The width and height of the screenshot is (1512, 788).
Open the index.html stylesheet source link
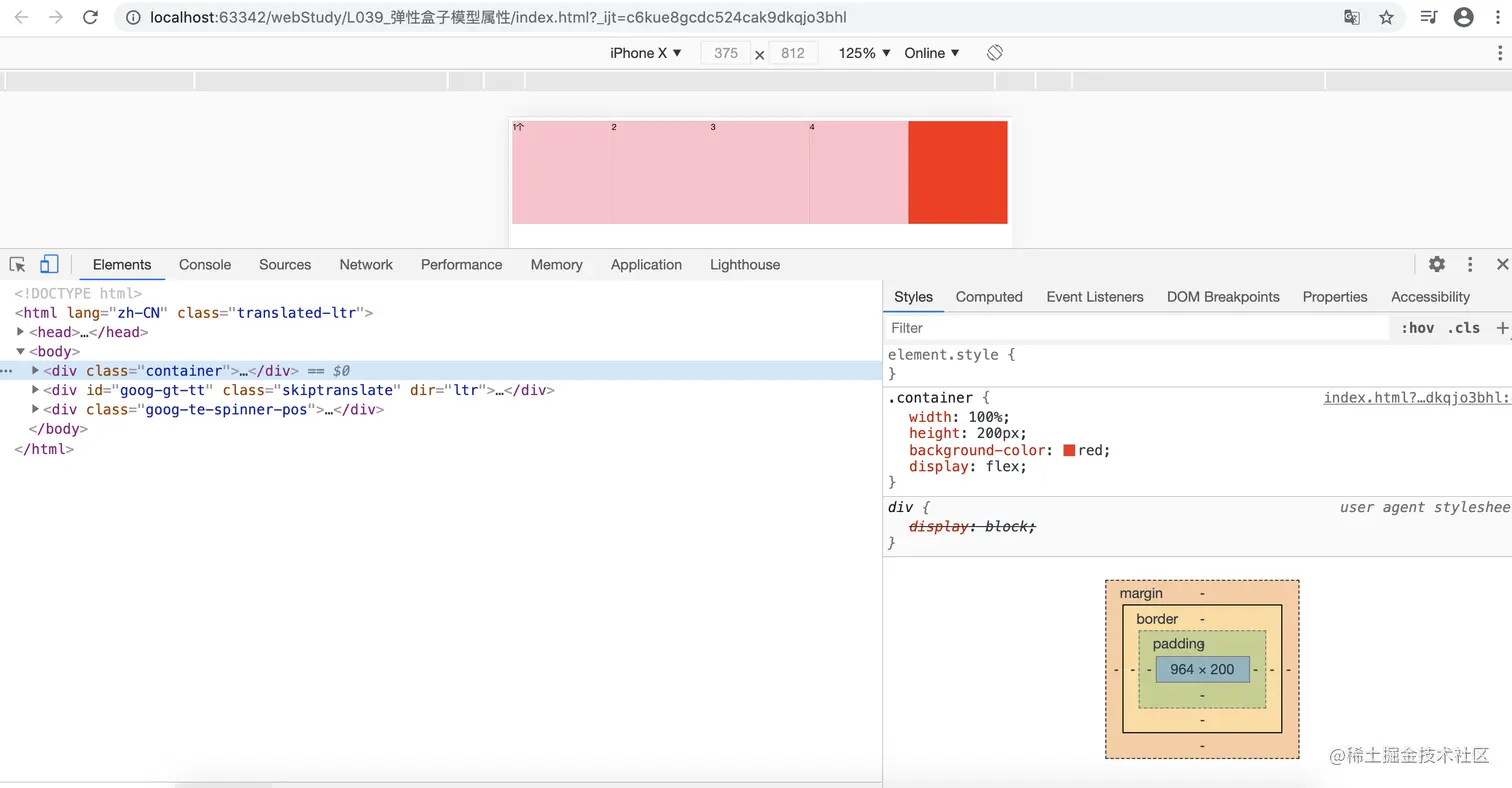tap(1417, 398)
